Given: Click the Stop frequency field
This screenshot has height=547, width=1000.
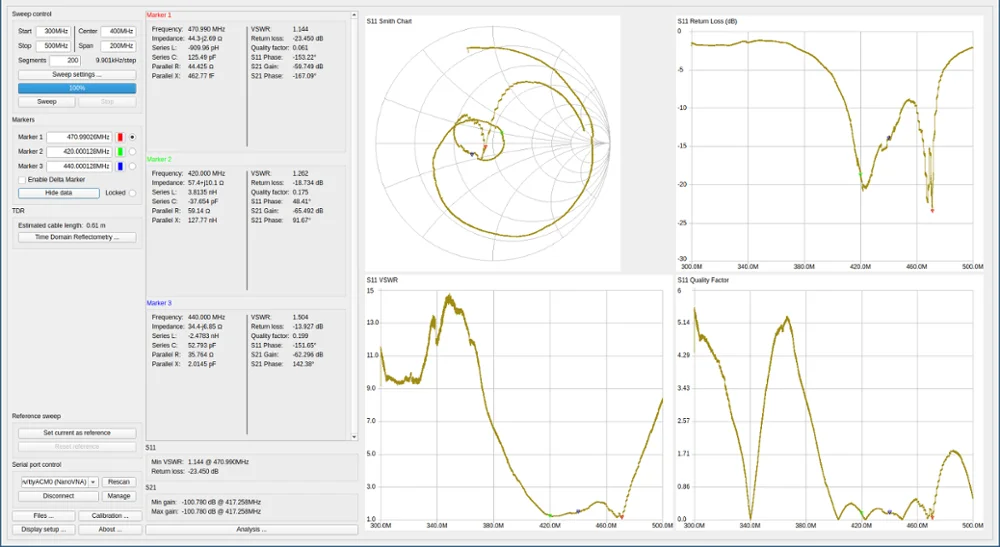Looking at the screenshot, I should [x=54, y=46].
